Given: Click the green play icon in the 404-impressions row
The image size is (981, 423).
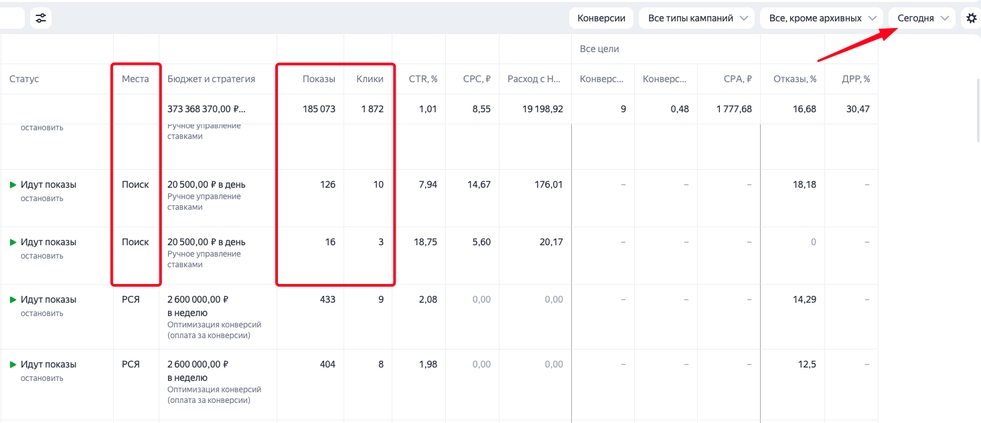Looking at the screenshot, I should [x=13, y=364].
